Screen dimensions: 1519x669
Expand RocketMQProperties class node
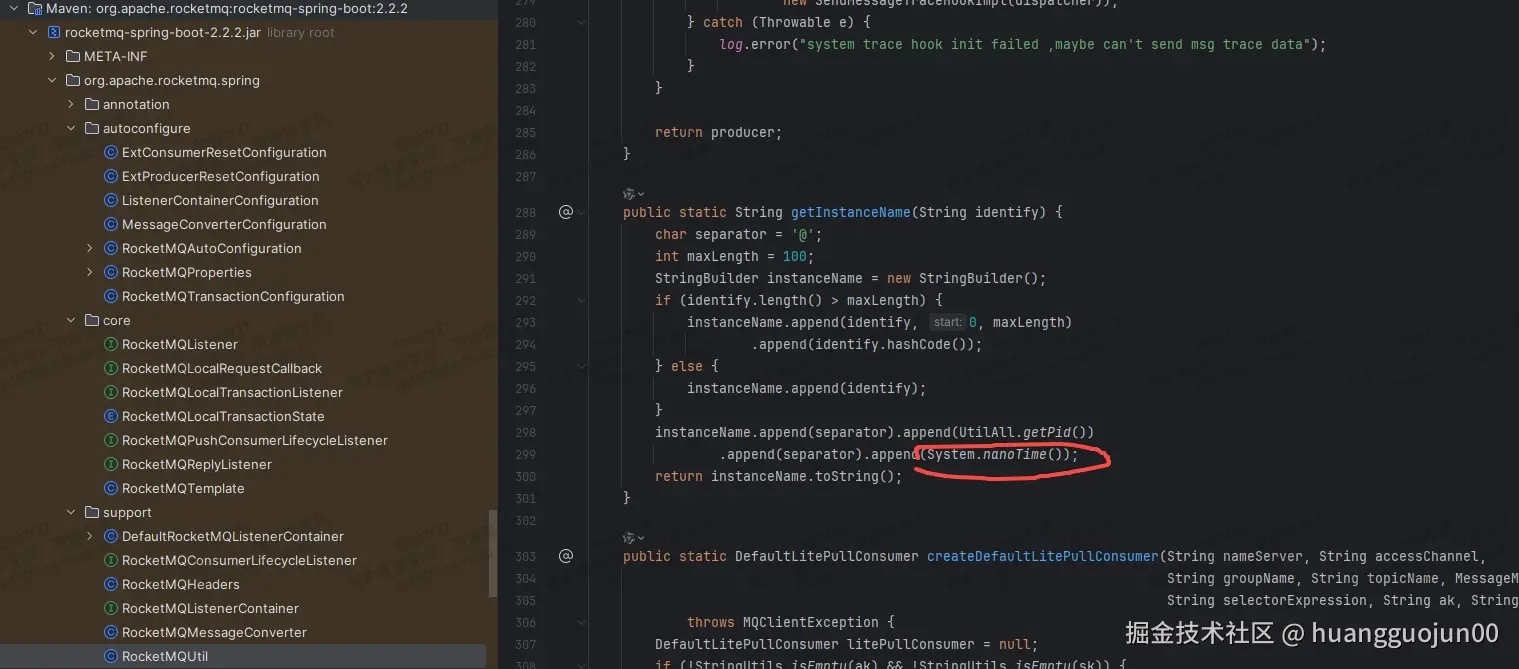coord(90,272)
